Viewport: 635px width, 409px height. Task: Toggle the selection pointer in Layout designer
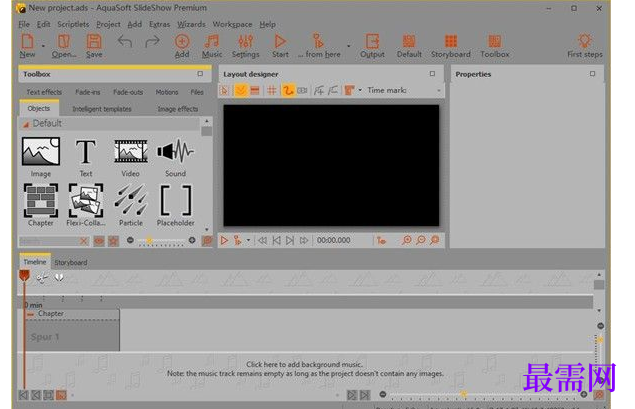click(225, 90)
